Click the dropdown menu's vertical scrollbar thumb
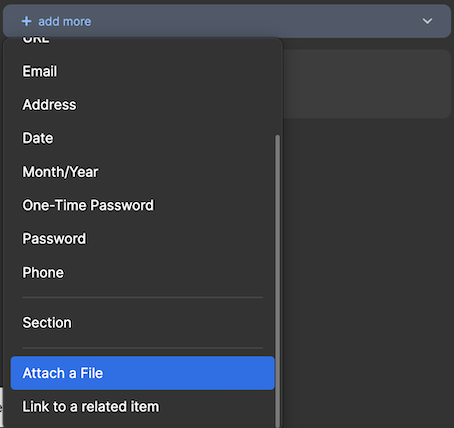Screen dimensions: 454x428 (277, 281)
